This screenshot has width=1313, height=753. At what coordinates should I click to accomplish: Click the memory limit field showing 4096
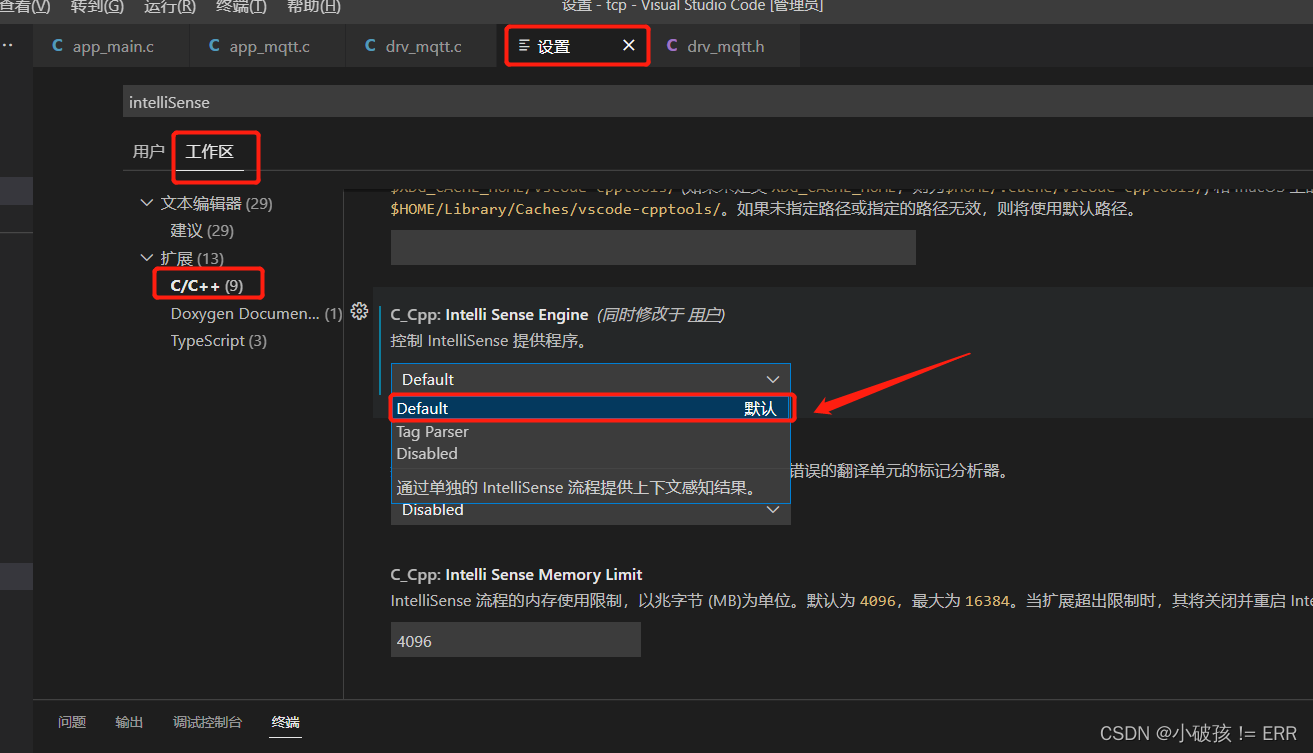[x=515, y=640]
